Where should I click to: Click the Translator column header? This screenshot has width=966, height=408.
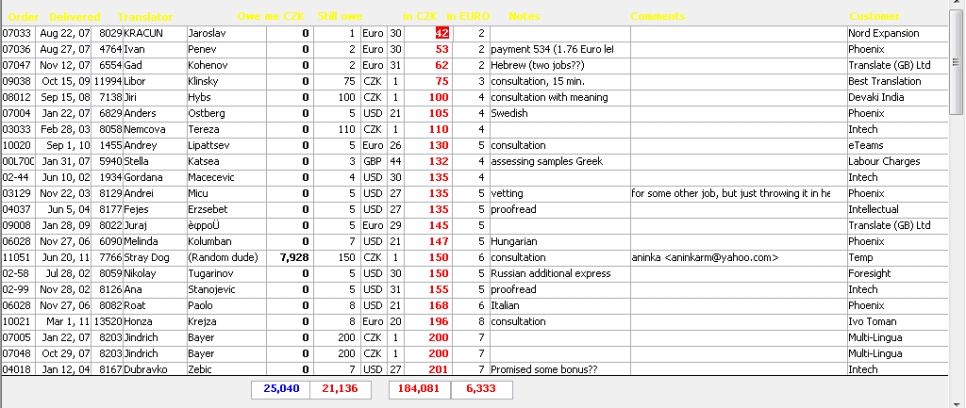point(145,17)
